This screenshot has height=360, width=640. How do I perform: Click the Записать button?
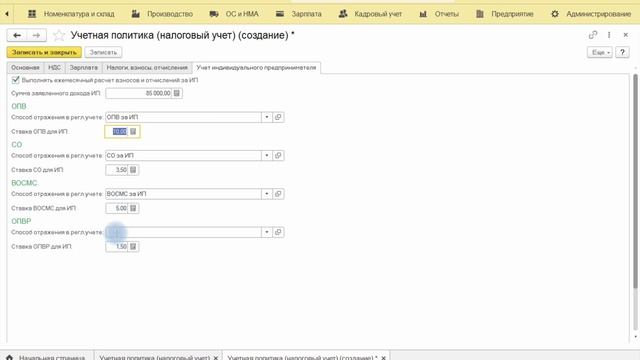pyautogui.click(x=103, y=52)
